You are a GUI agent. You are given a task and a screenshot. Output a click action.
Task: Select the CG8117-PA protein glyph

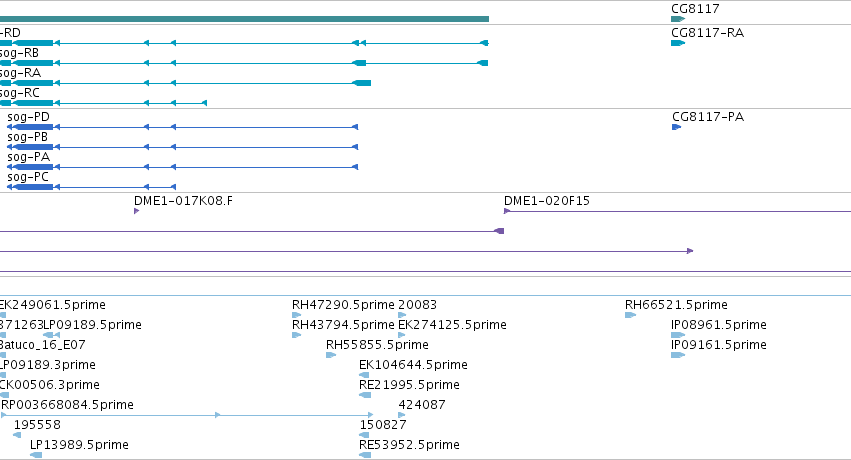[x=676, y=127]
